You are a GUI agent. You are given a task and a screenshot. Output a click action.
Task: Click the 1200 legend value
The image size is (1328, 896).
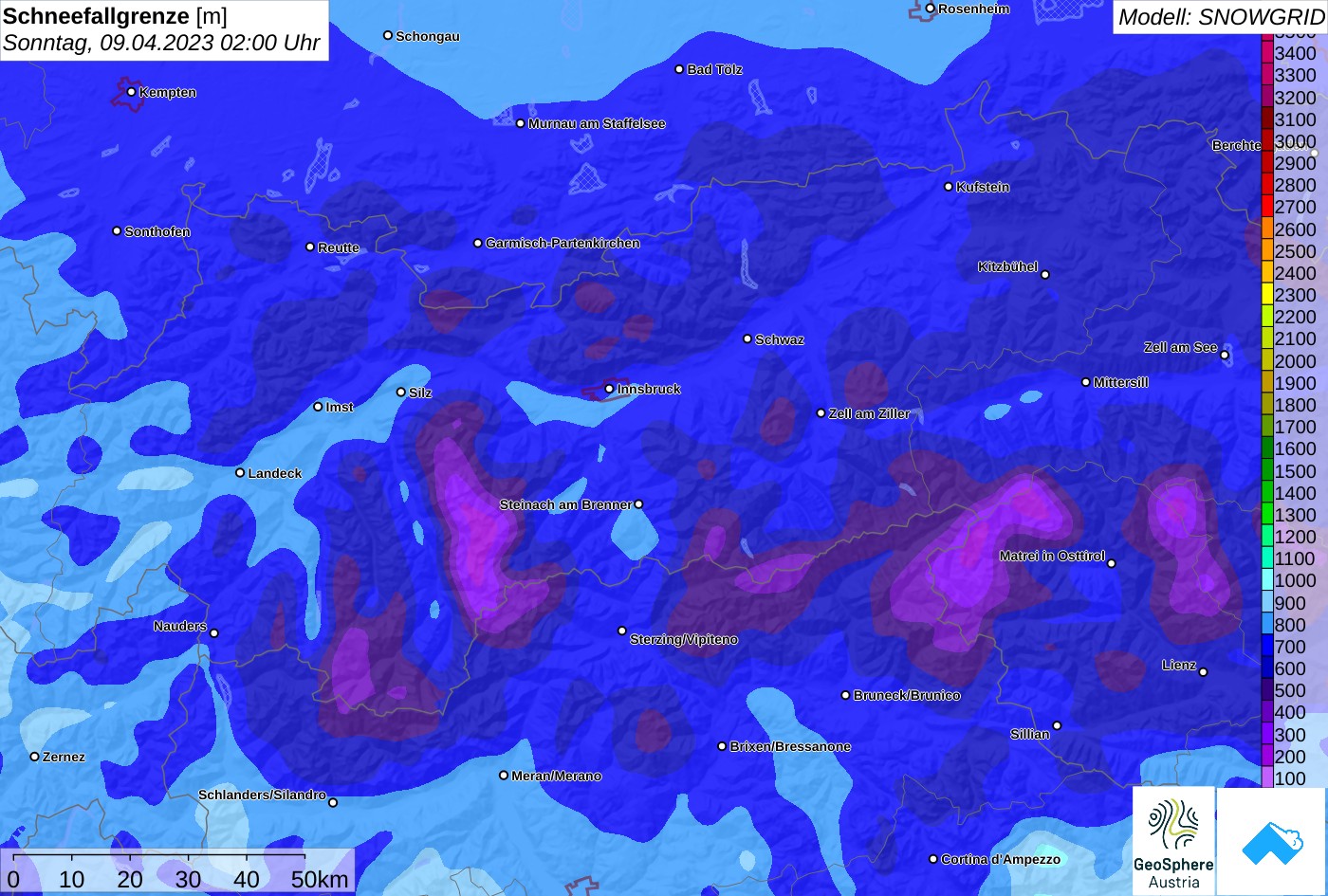[x=1295, y=537]
